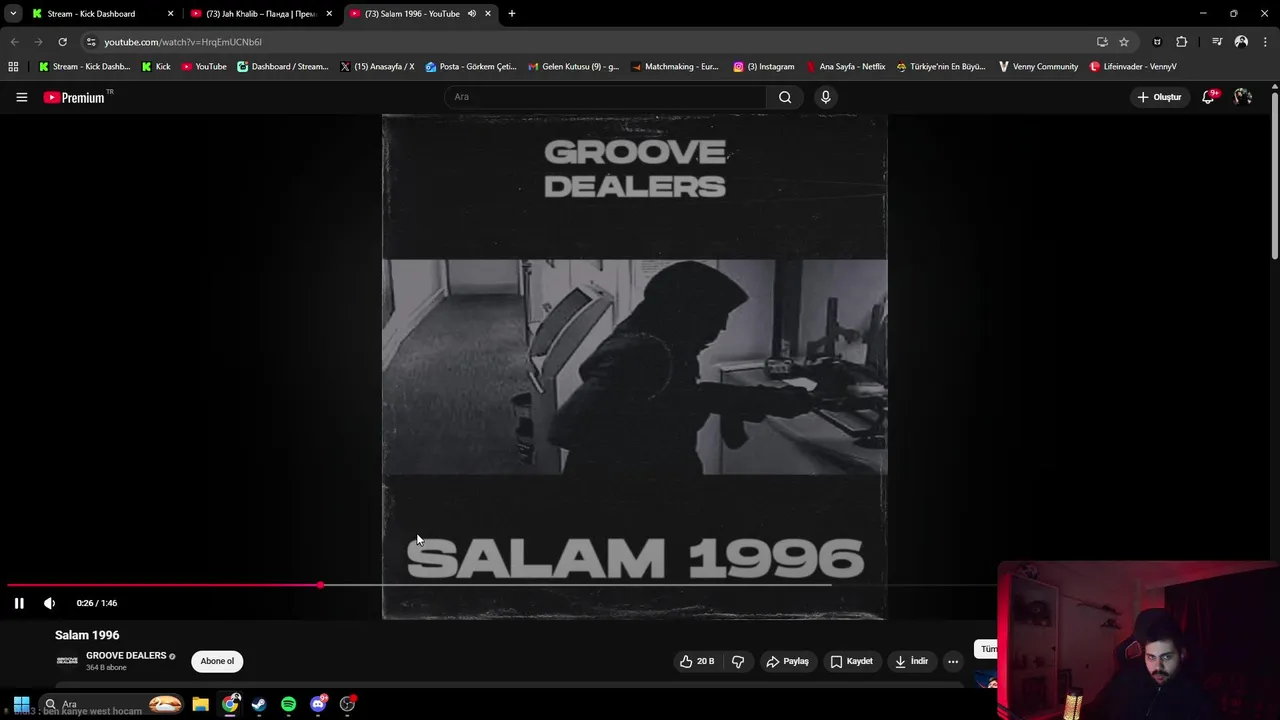The width and height of the screenshot is (1280, 720).
Task: Open '(3) Instagram' bookmark
Action: coord(764,67)
